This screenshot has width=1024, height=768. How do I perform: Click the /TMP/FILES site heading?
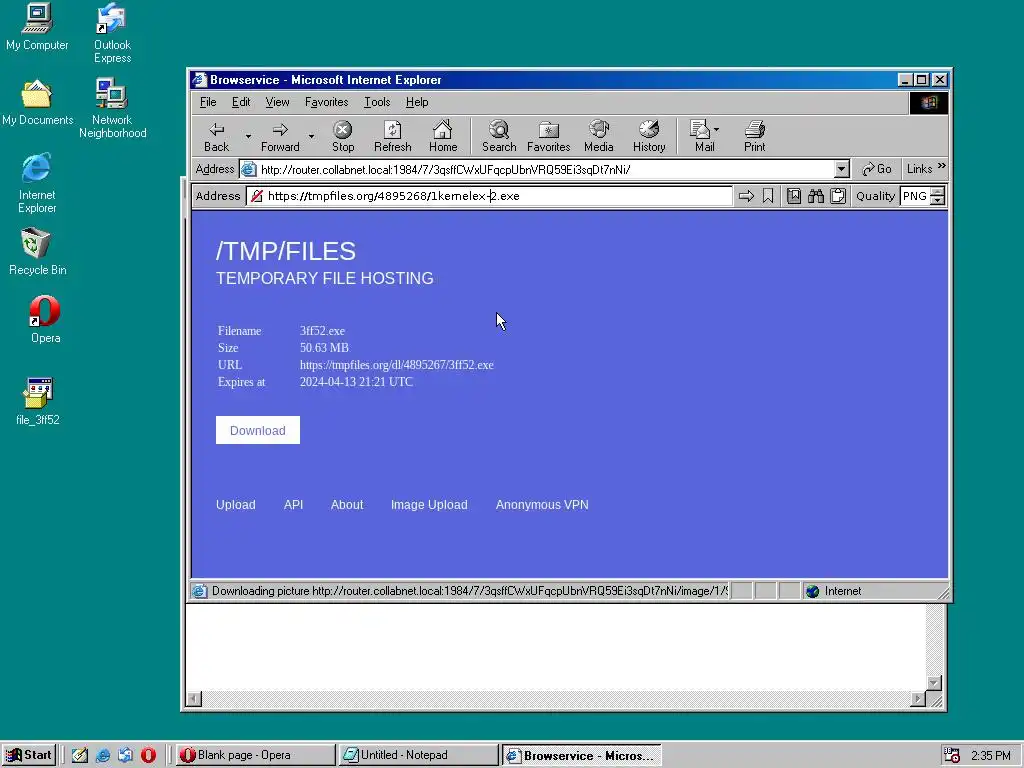tap(286, 251)
